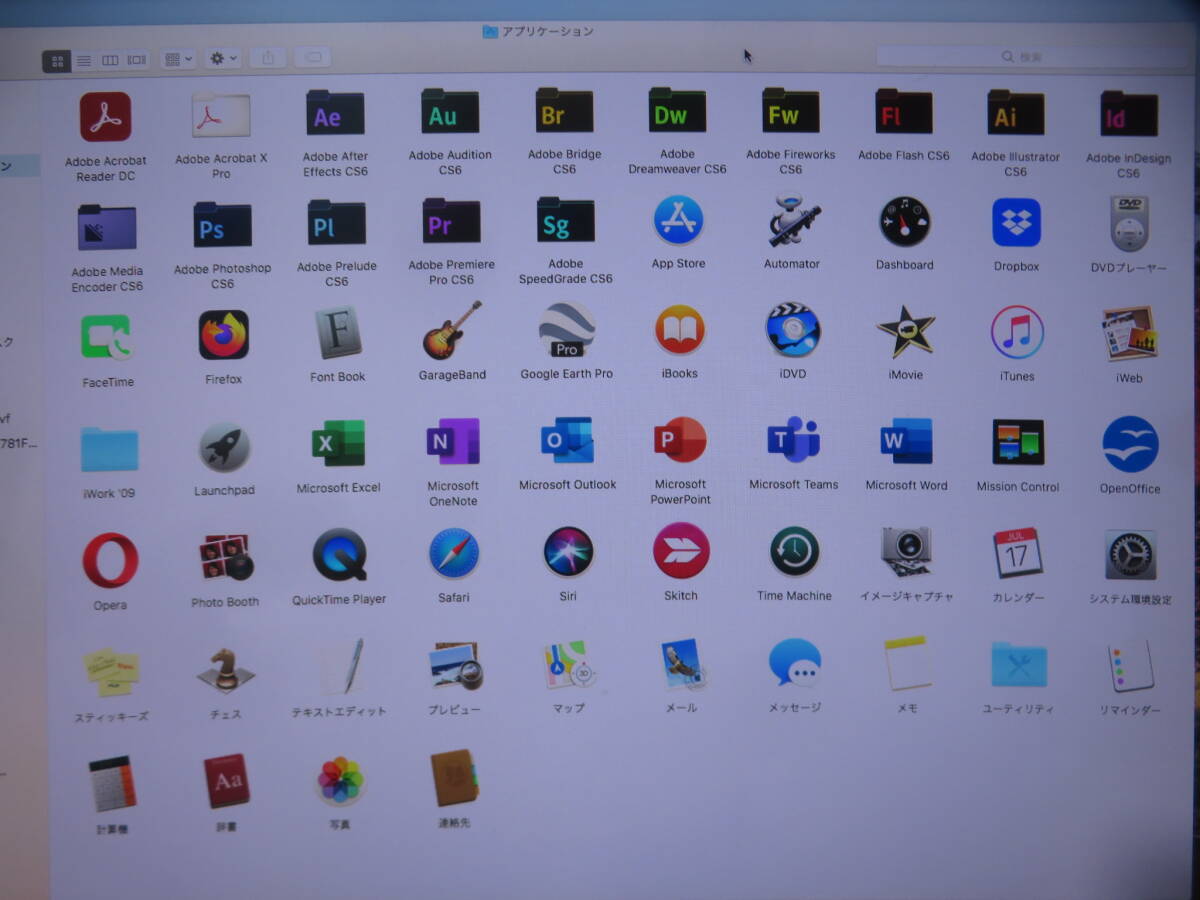Select the チェス app

click(x=225, y=669)
